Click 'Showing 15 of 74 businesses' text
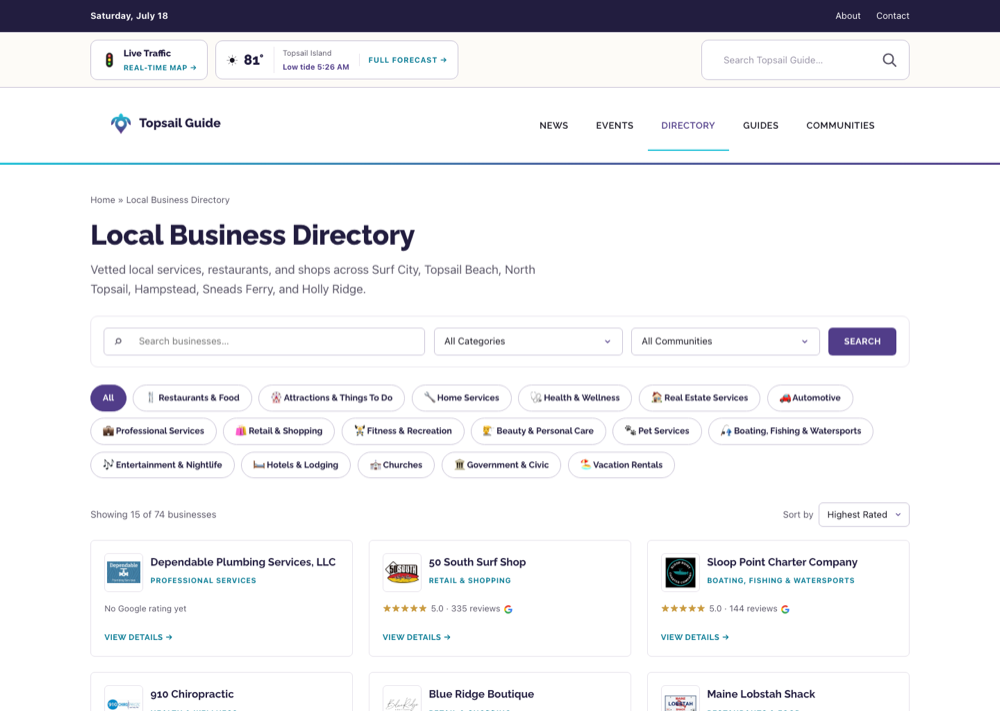Image resolution: width=1000 pixels, height=711 pixels. 153,515
